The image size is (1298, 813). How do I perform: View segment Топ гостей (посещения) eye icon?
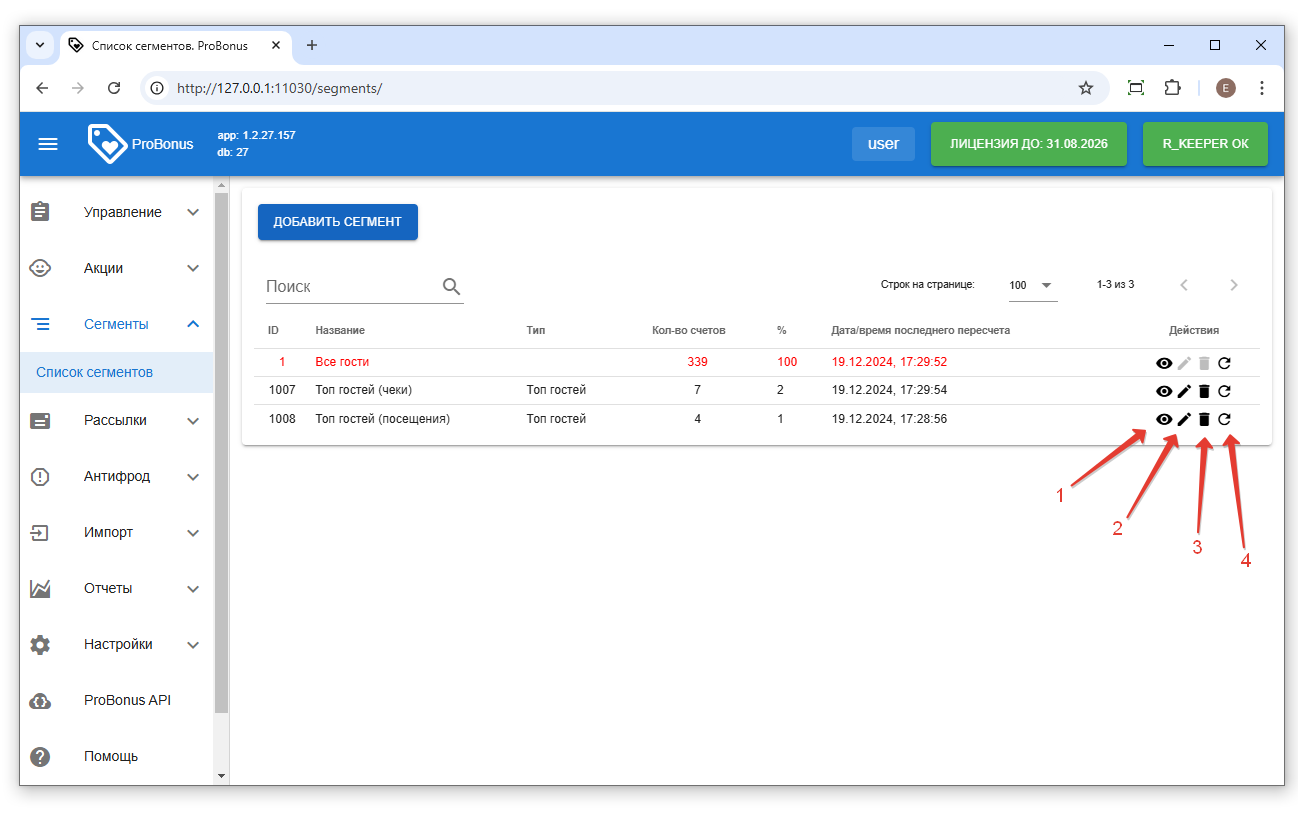(1164, 419)
